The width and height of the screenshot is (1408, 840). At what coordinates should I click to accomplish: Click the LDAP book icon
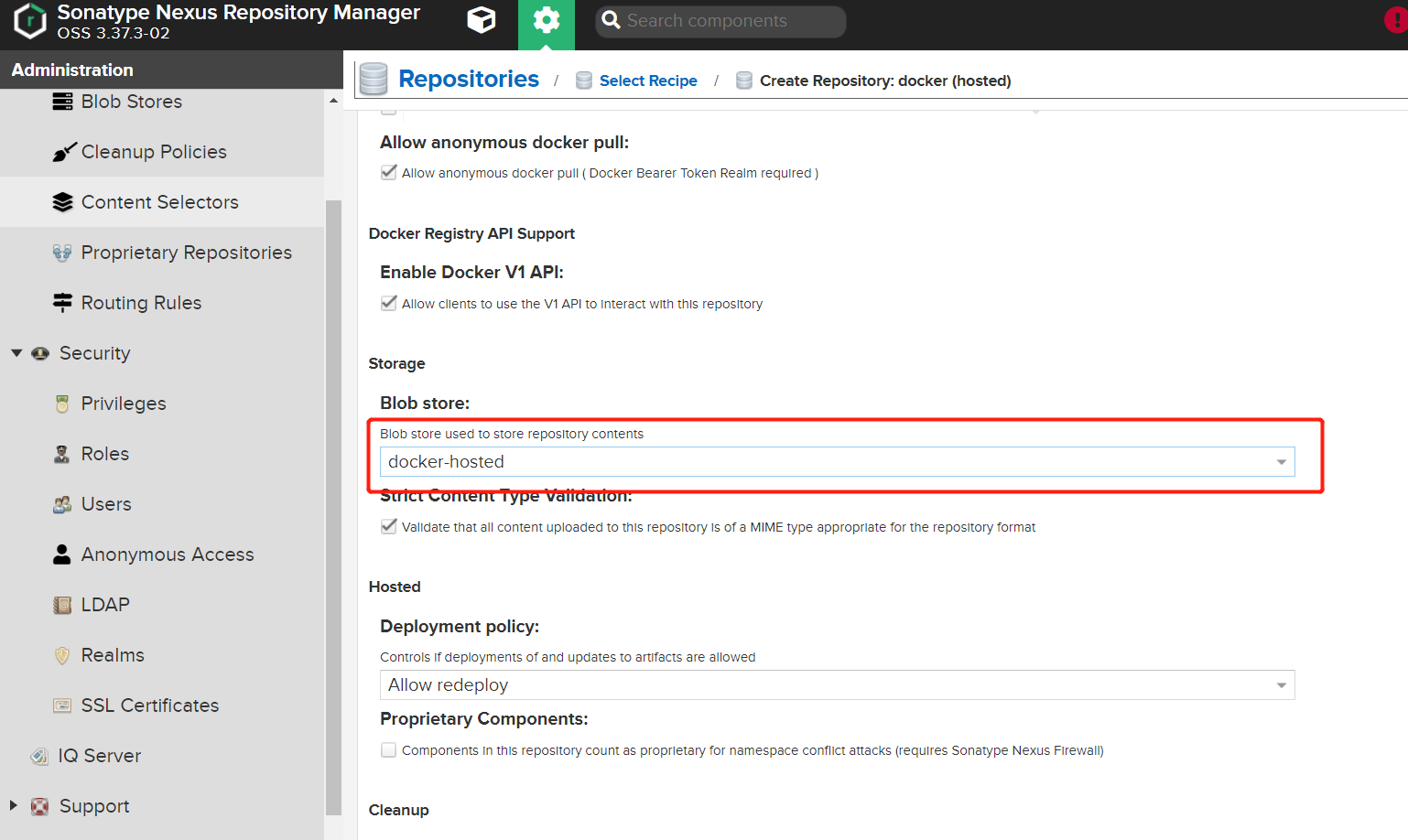[x=62, y=605]
